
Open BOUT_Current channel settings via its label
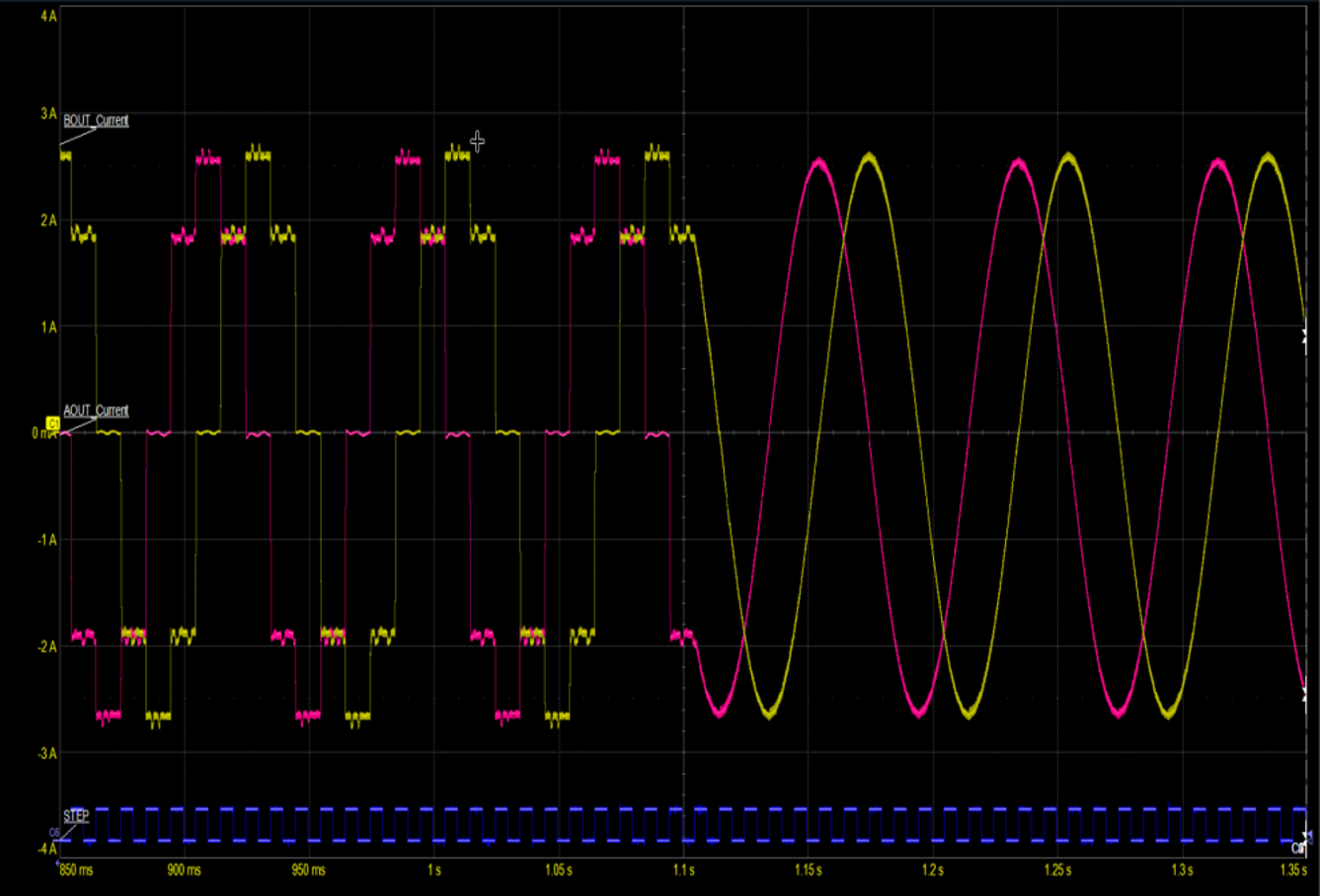(96, 120)
